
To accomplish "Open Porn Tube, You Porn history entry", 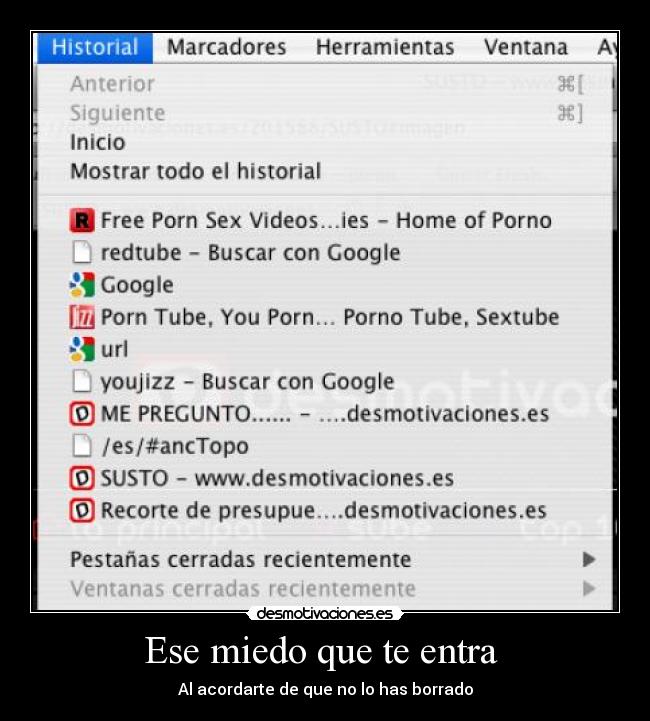I will (x=325, y=317).
